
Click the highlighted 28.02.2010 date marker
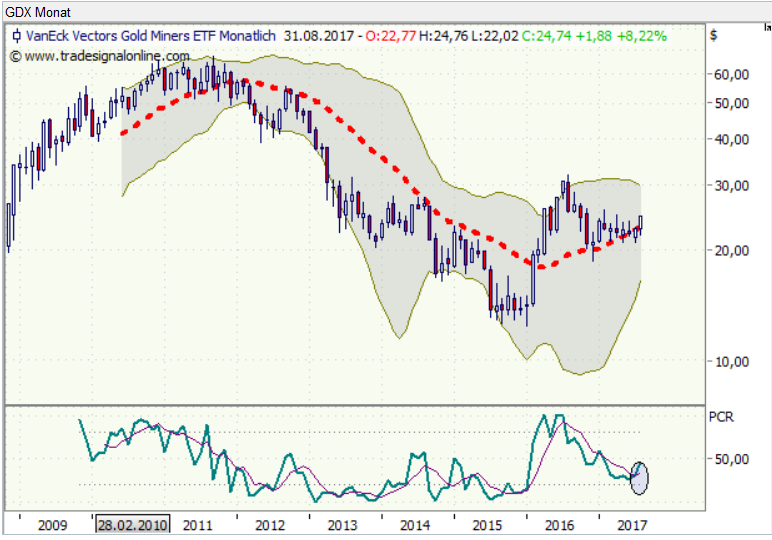[132, 525]
